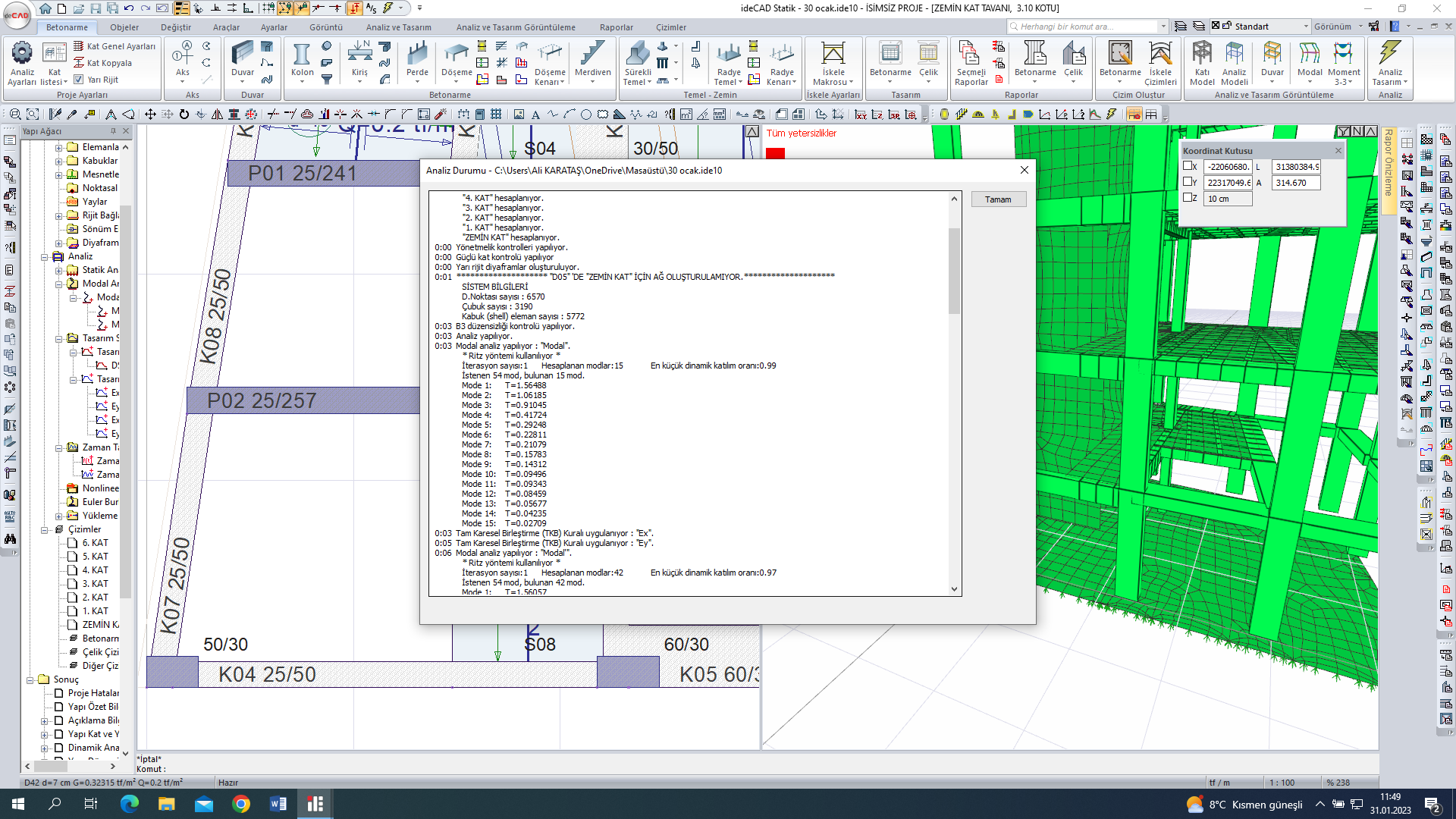Open Microsoft Edge from the taskbar
This screenshot has width=1456, height=819.
[x=130, y=804]
